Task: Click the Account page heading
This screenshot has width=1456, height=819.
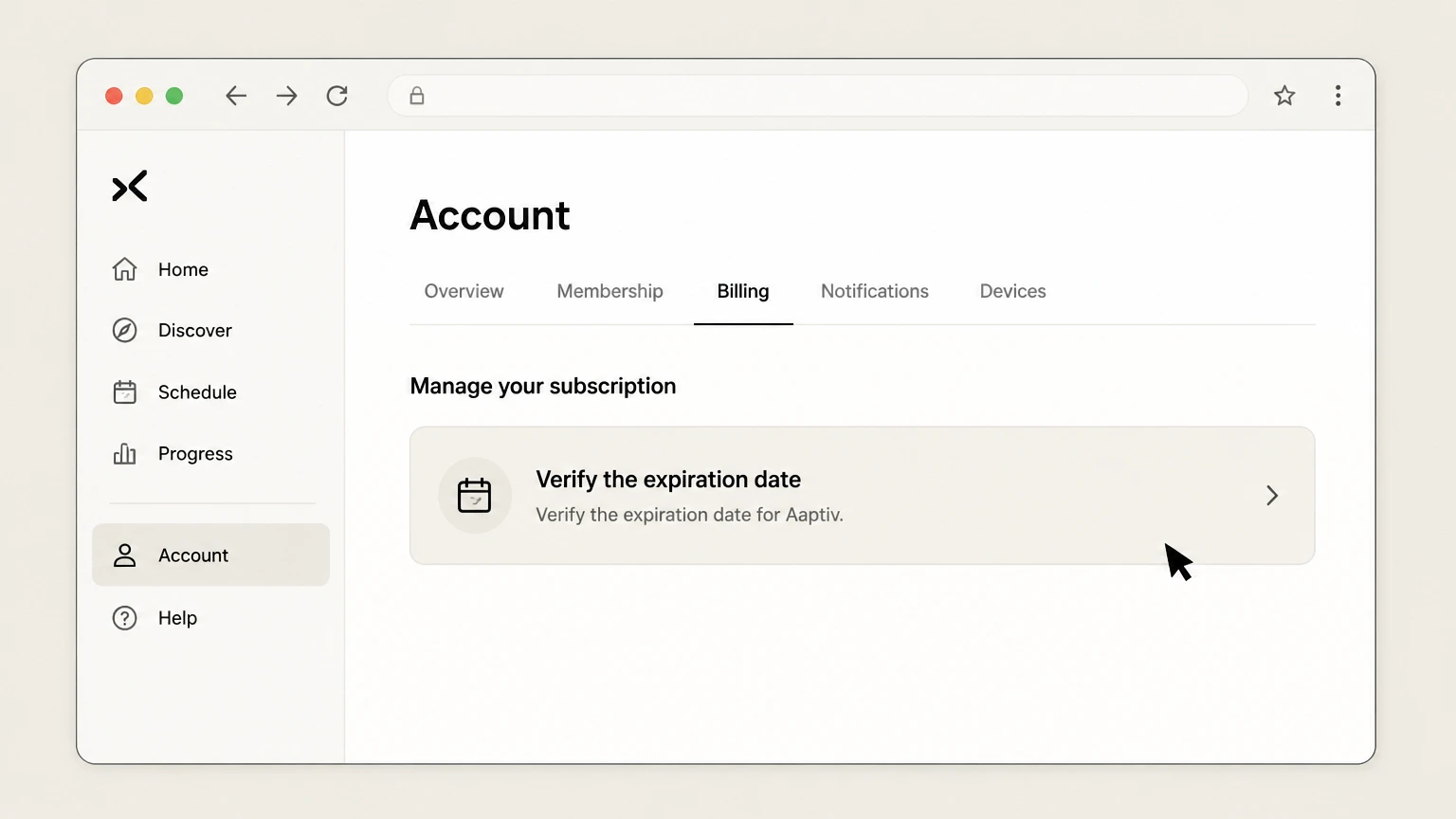Action: [x=490, y=215]
